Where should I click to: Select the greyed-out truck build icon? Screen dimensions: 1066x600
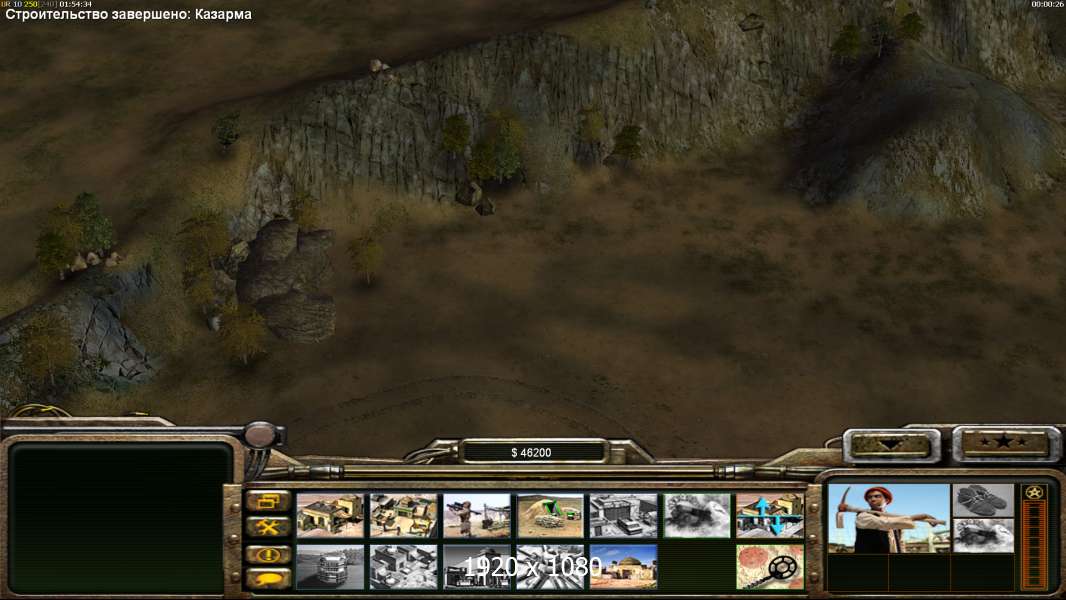(330, 567)
